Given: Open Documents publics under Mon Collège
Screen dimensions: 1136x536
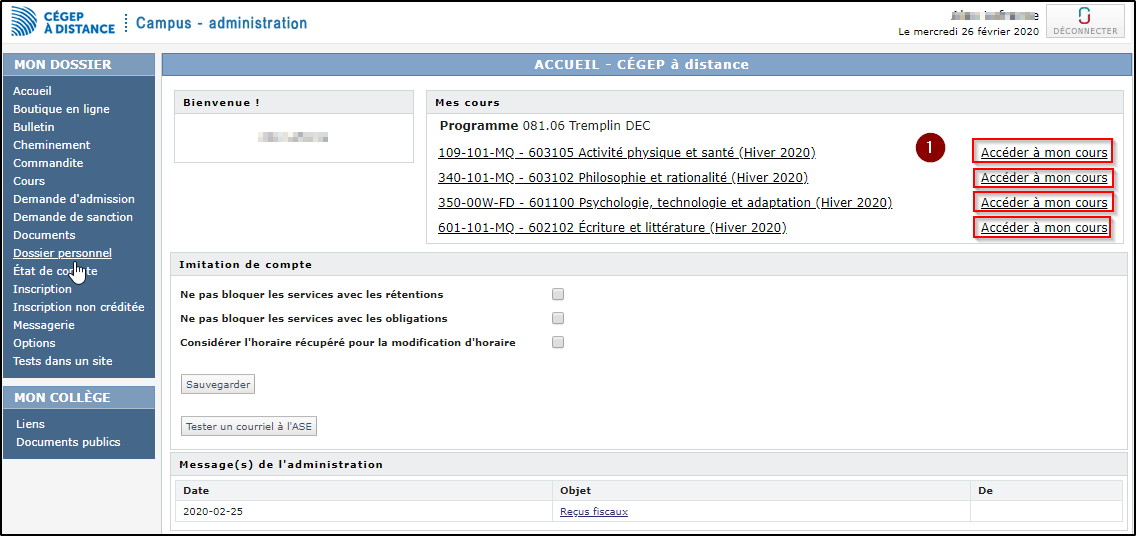Looking at the screenshot, I should pos(68,442).
